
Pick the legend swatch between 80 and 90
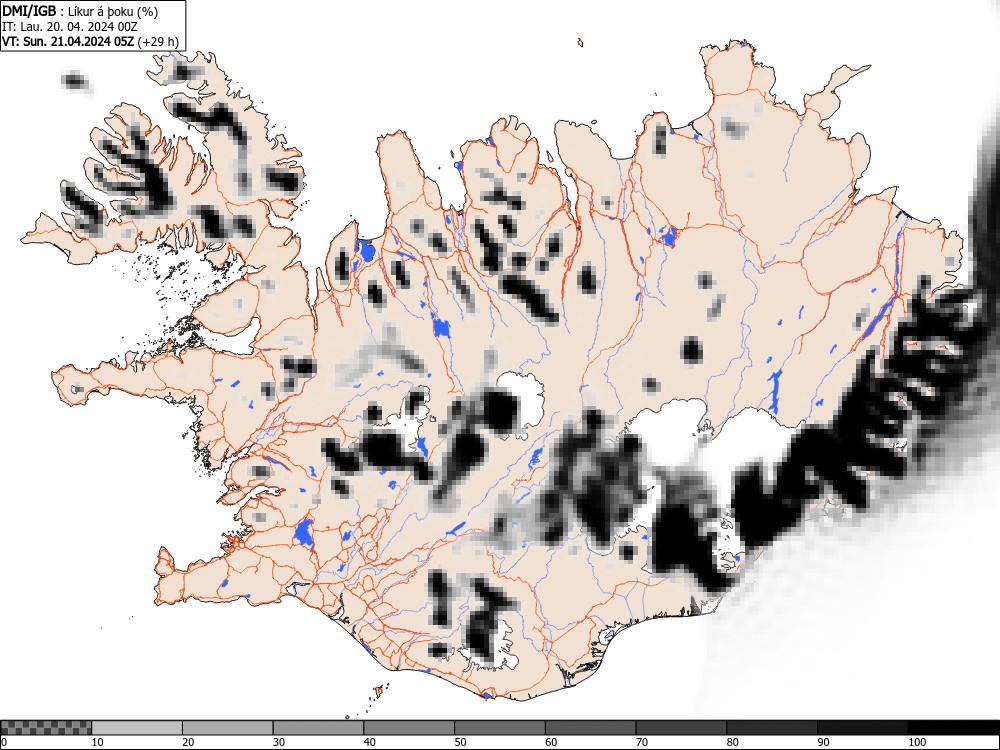(771, 728)
